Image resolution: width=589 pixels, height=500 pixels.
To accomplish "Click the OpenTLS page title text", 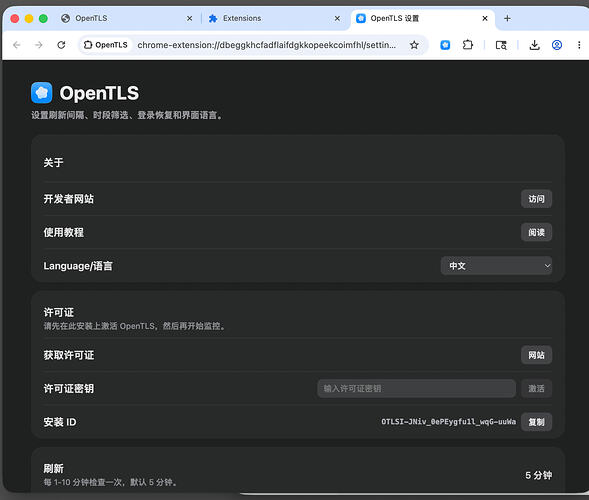I will click(99, 93).
